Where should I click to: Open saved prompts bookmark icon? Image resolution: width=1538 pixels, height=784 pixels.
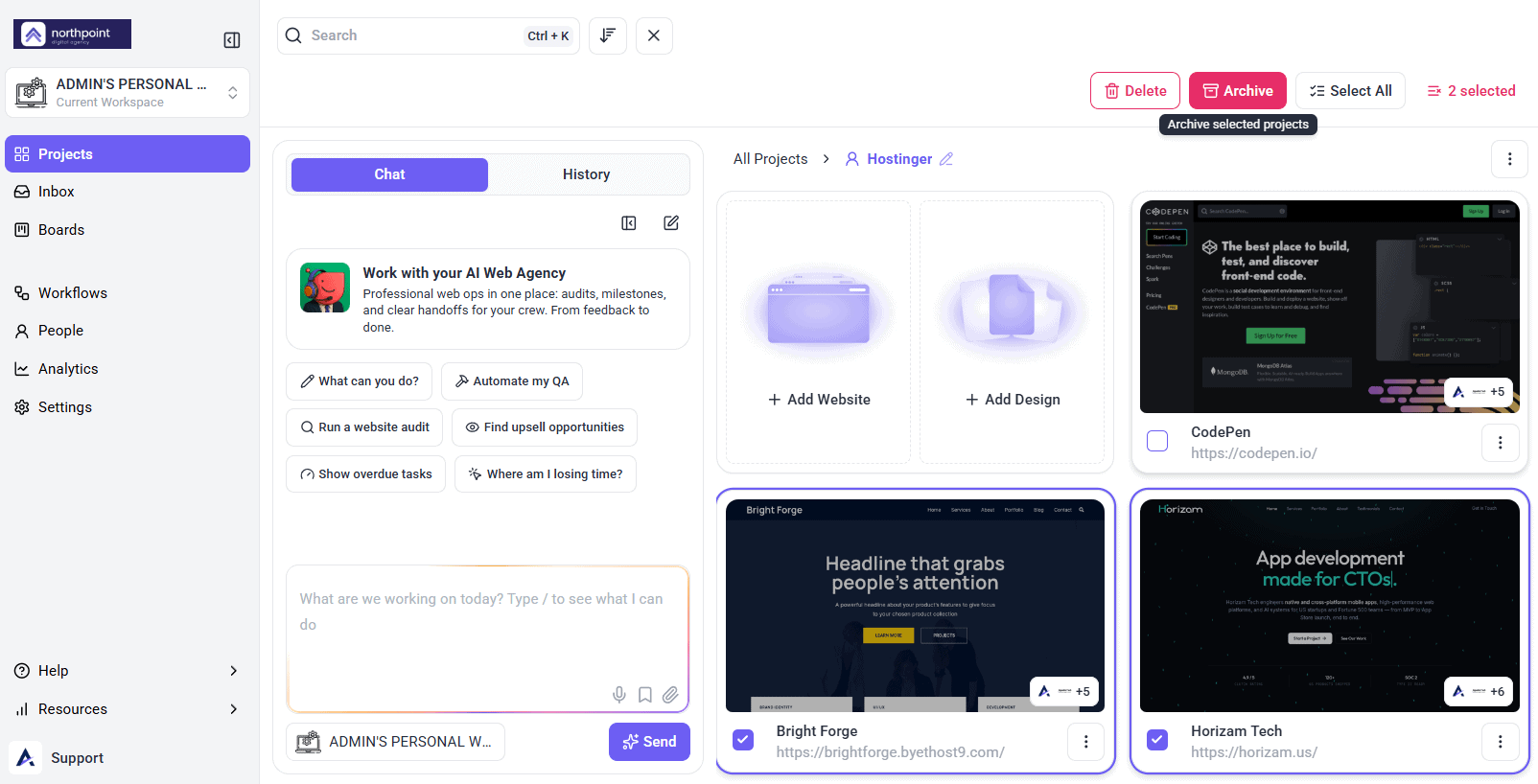645,695
